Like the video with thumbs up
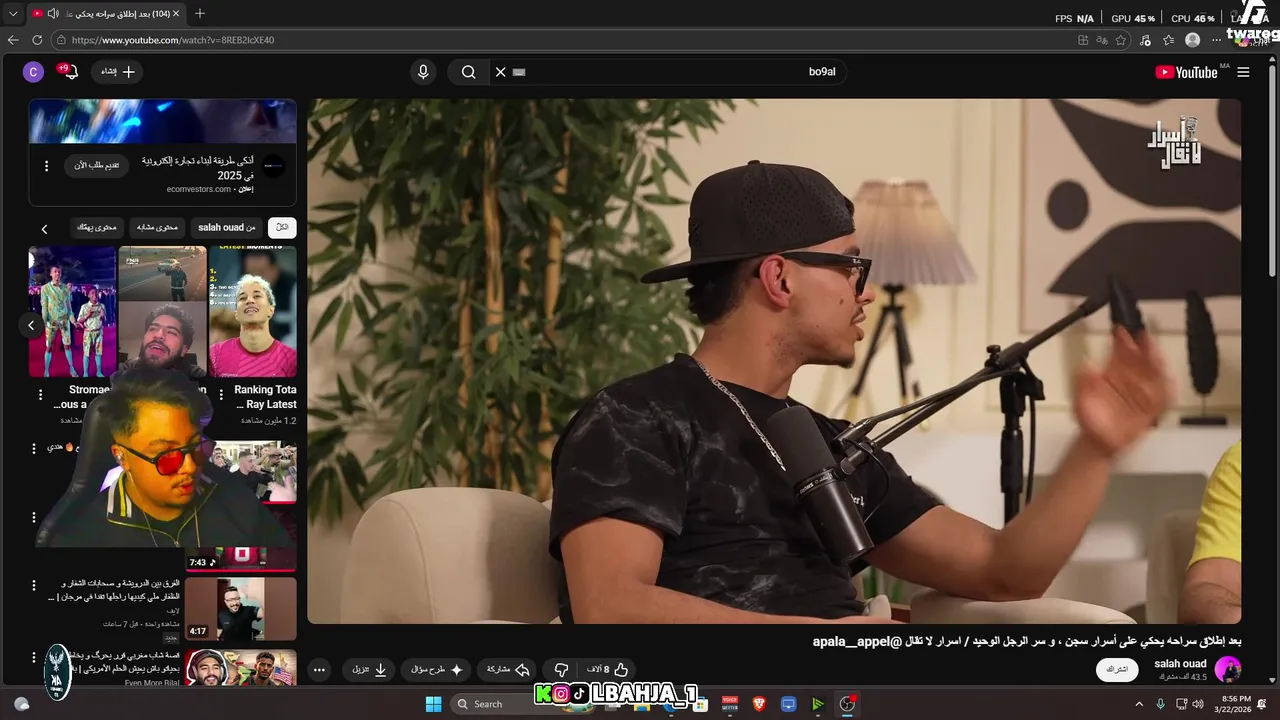Viewport: 1280px width, 720px height. (610, 670)
